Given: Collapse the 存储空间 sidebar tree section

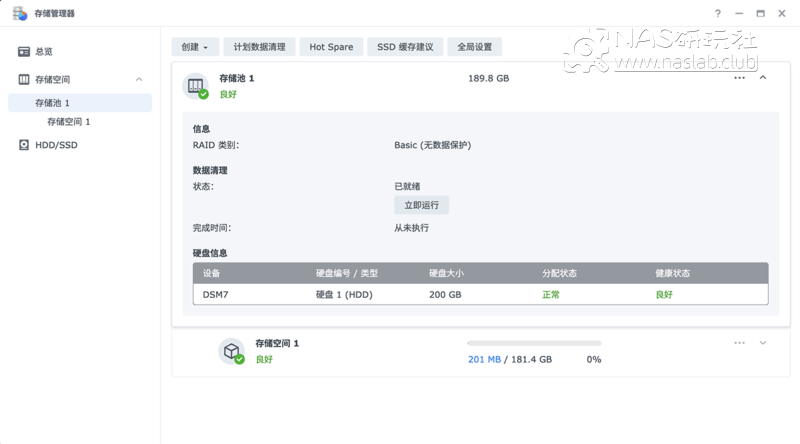Looking at the screenshot, I should [x=139, y=79].
